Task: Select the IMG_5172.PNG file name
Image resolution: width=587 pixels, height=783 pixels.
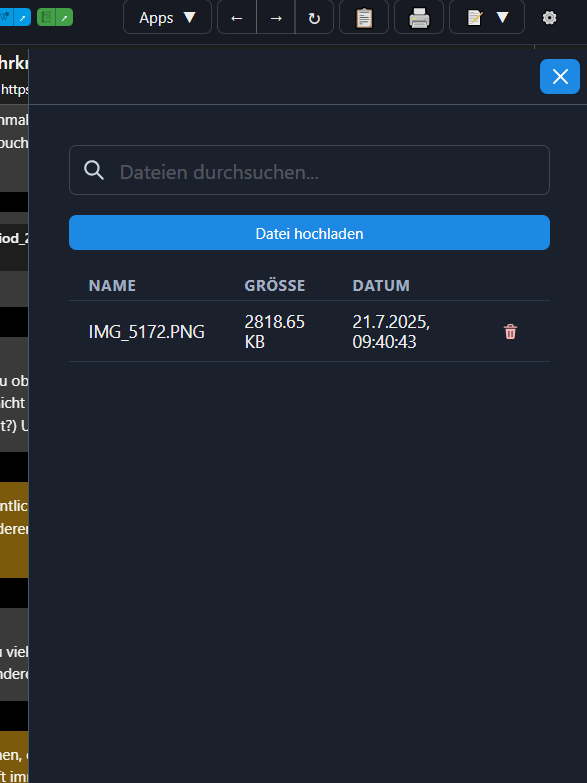Action: [x=146, y=332]
